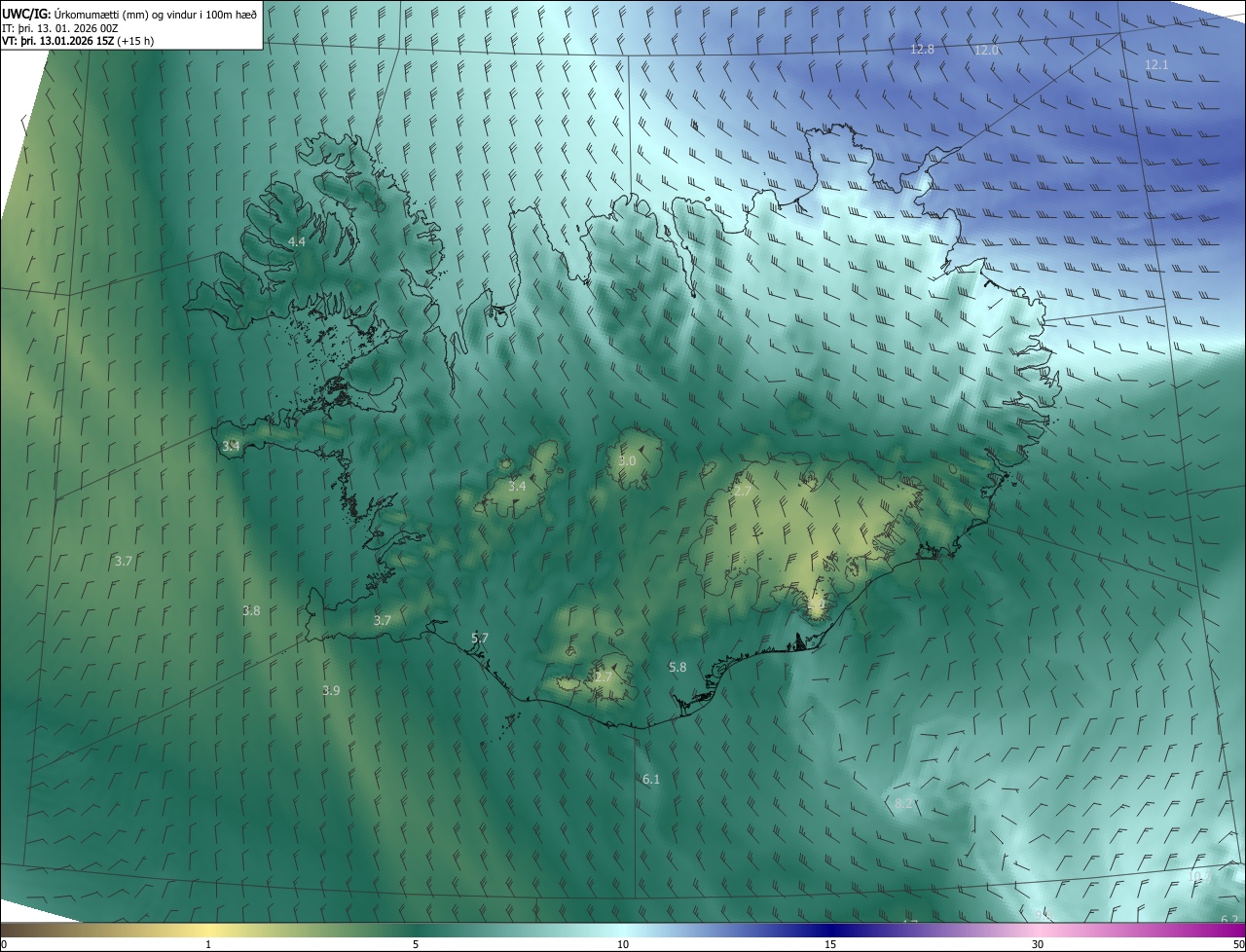Image resolution: width=1246 pixels, height=952 pixels.
Task: Click the 0 tick on the color scale
Action: coord(4,944)
